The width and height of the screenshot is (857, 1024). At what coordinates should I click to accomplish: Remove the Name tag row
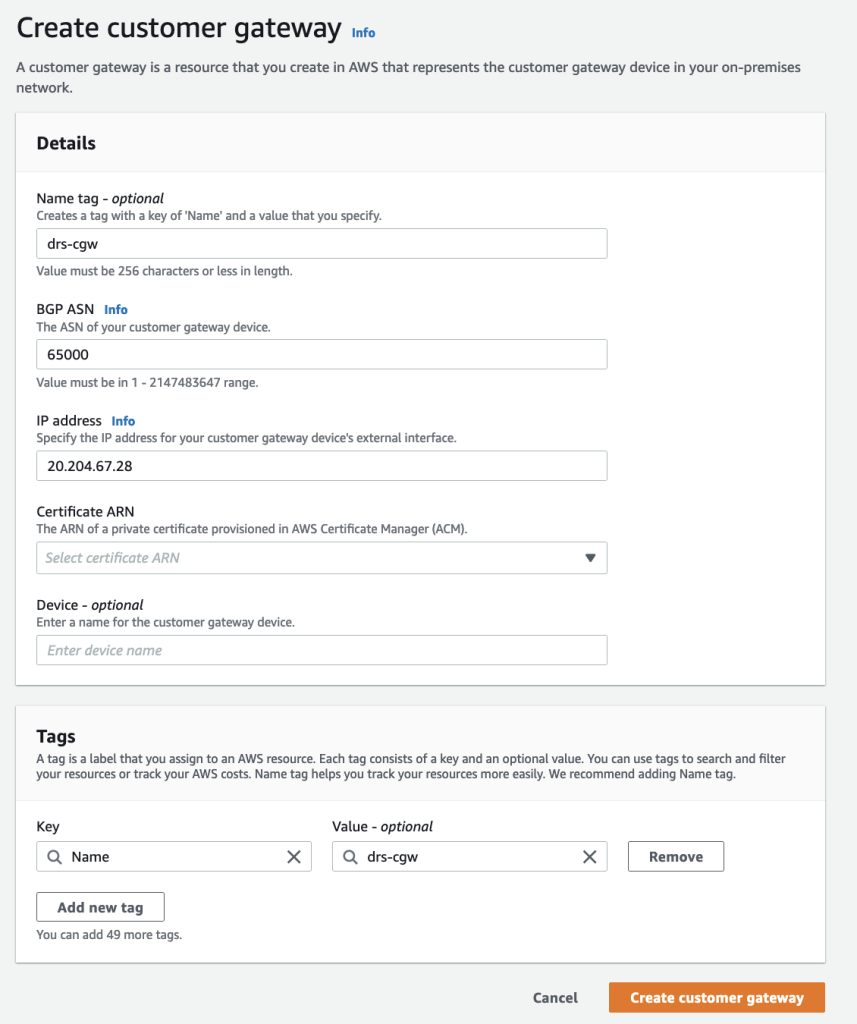pyautogui.click(x=675, y=856)
